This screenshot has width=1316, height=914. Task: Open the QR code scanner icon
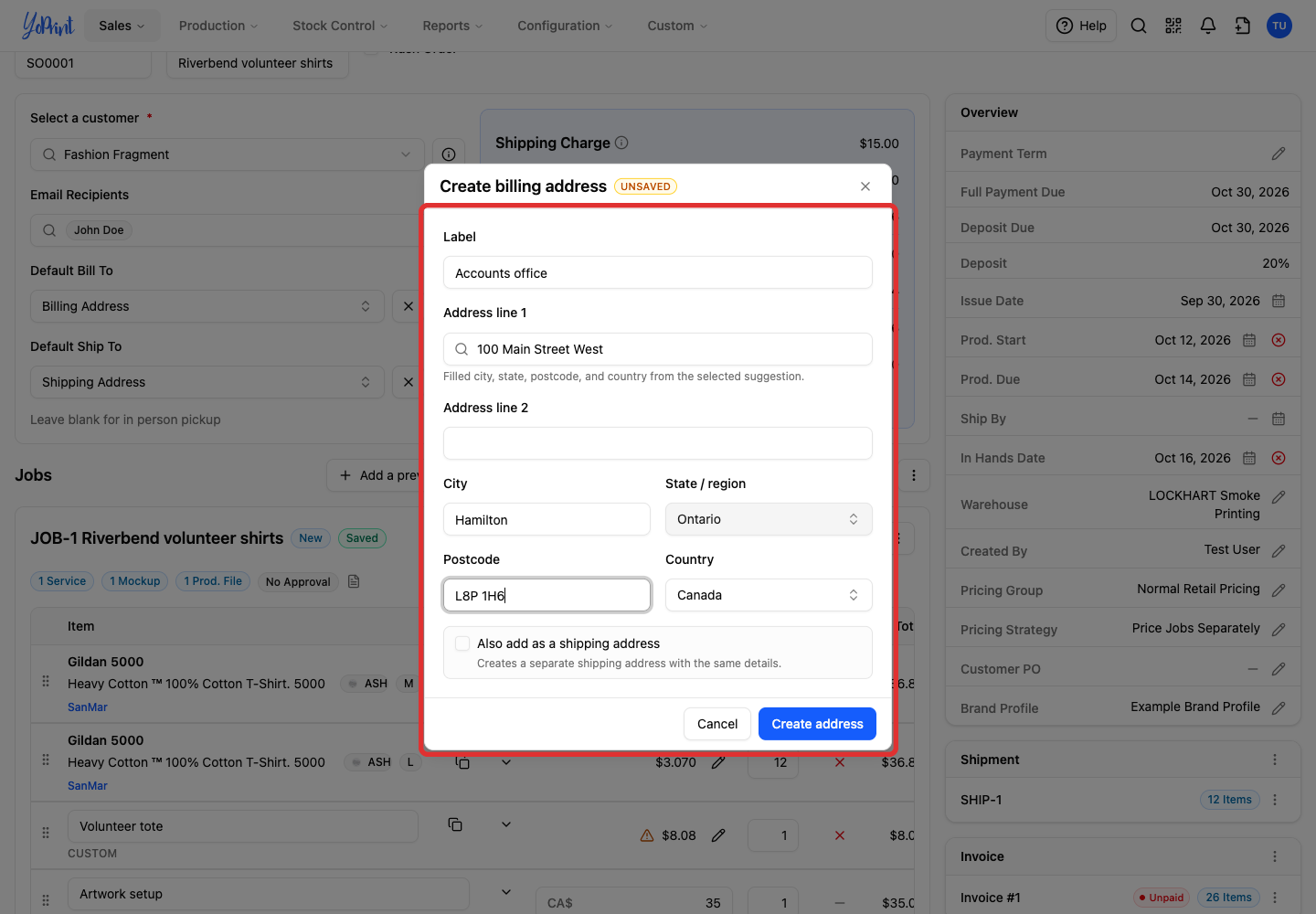(1173, 26)
